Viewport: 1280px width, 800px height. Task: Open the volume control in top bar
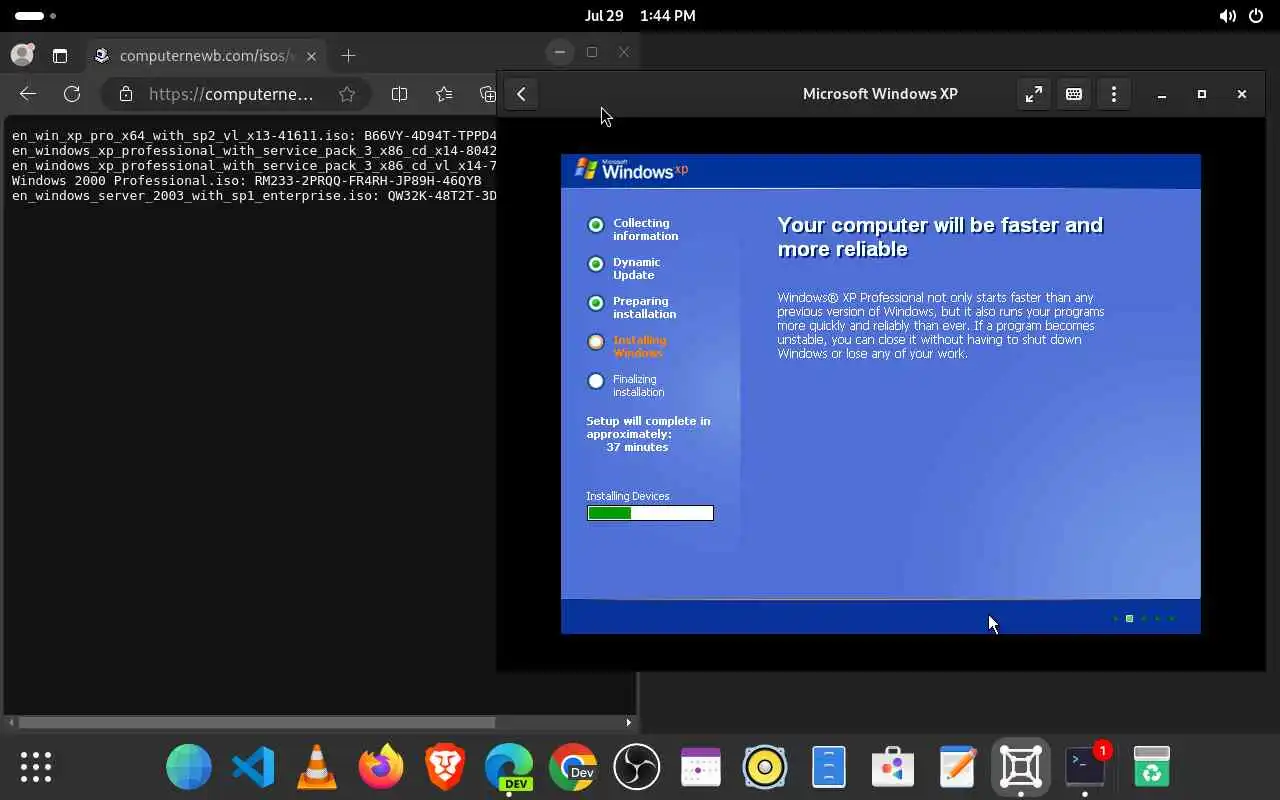[x=1227, y=16]
